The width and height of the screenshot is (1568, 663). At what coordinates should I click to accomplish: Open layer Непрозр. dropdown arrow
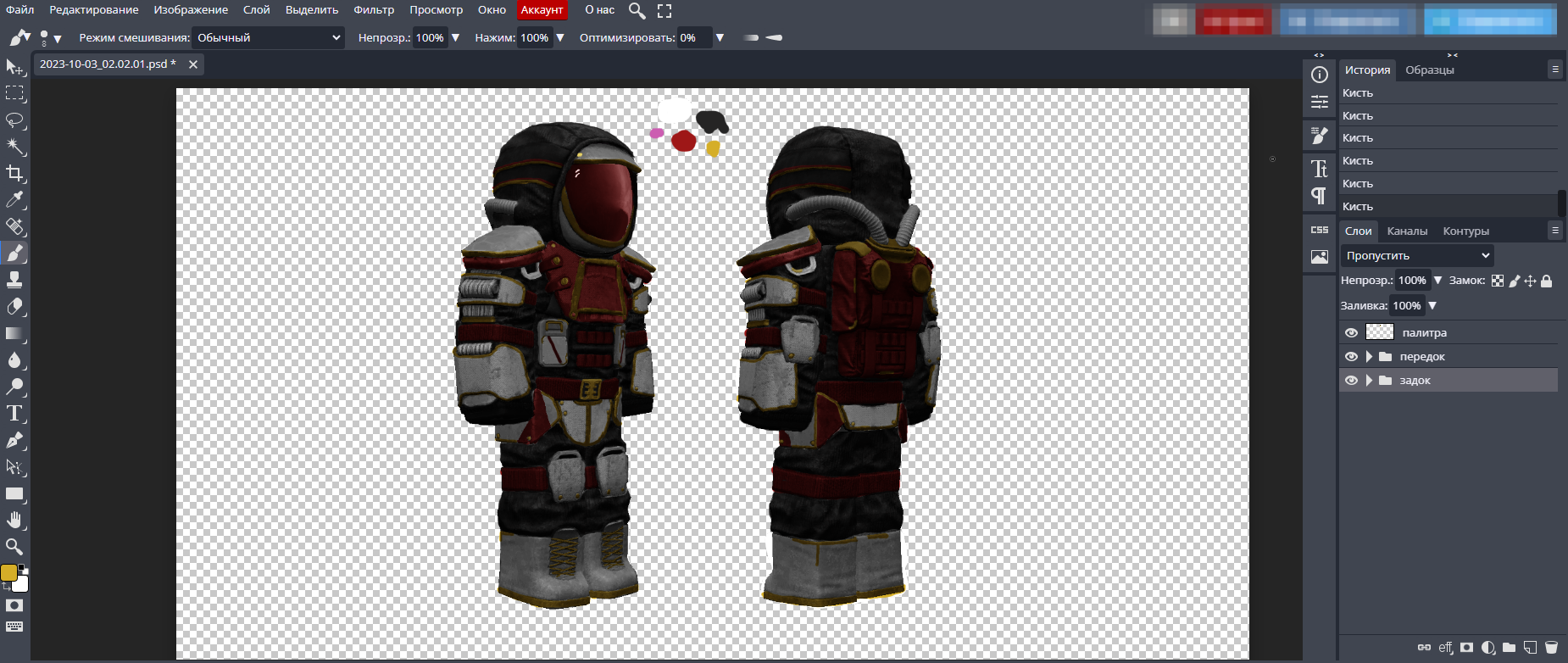tap(1438, 280)
